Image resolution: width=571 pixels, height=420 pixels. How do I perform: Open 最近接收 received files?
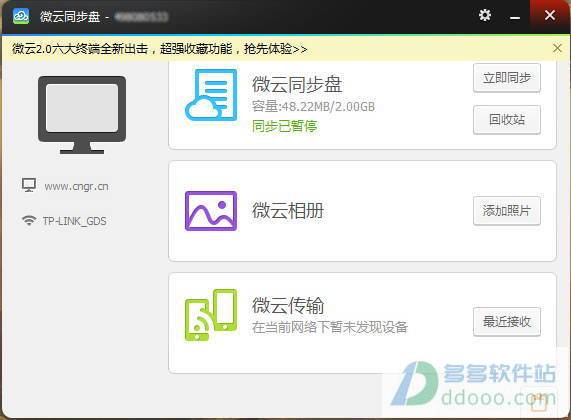[x=507, y=322]
